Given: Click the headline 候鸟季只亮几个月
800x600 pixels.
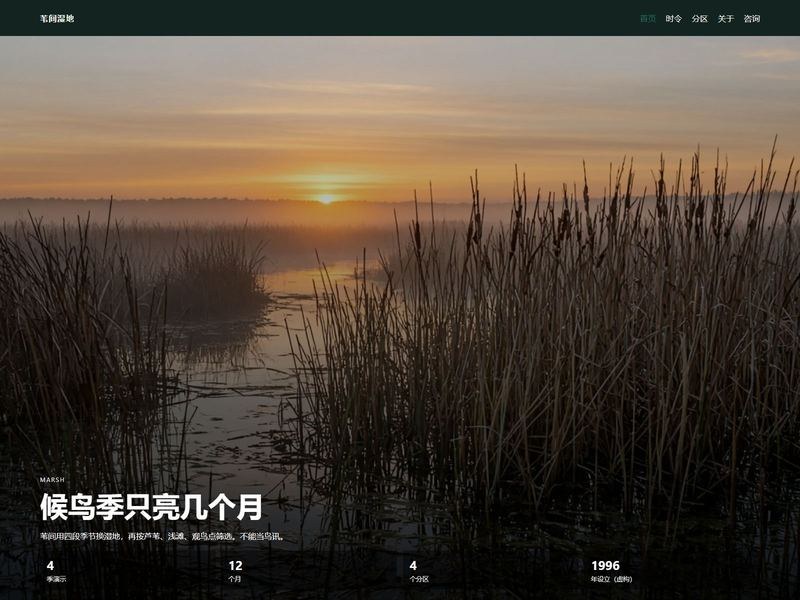Looking at the screenshot, I should pos(151,507).
